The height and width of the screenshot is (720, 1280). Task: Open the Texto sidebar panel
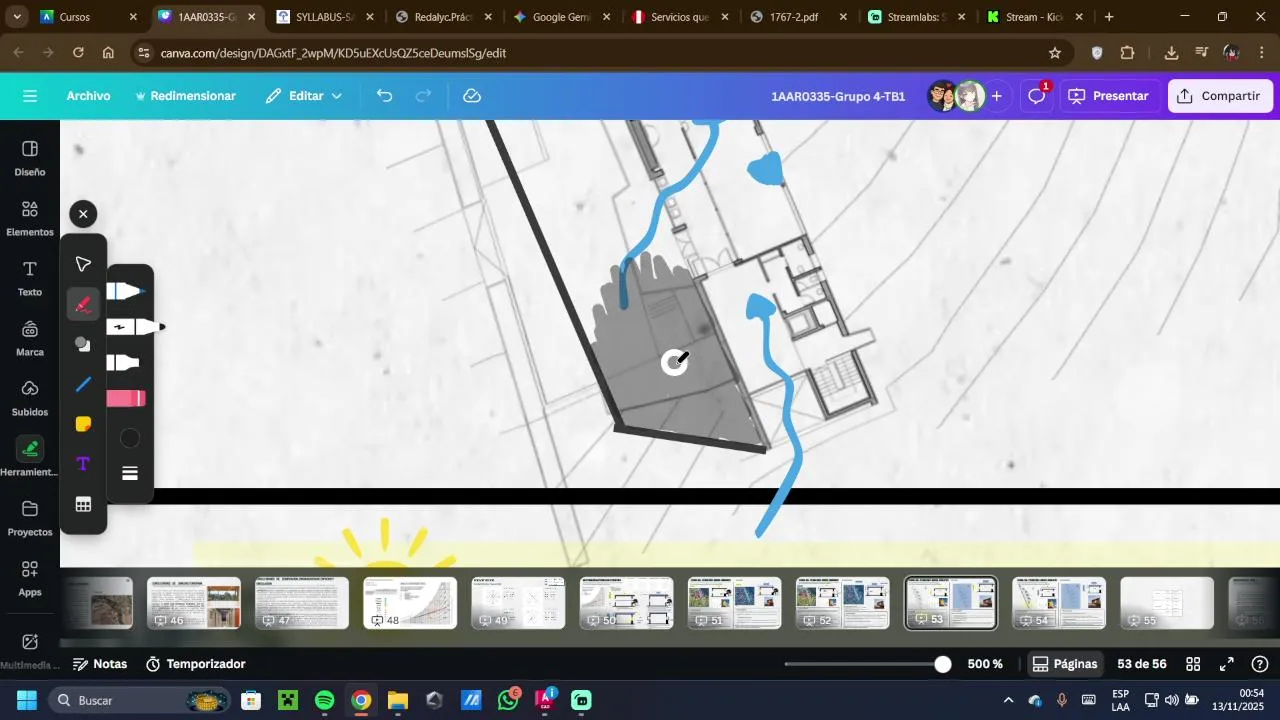pos(30,278)
